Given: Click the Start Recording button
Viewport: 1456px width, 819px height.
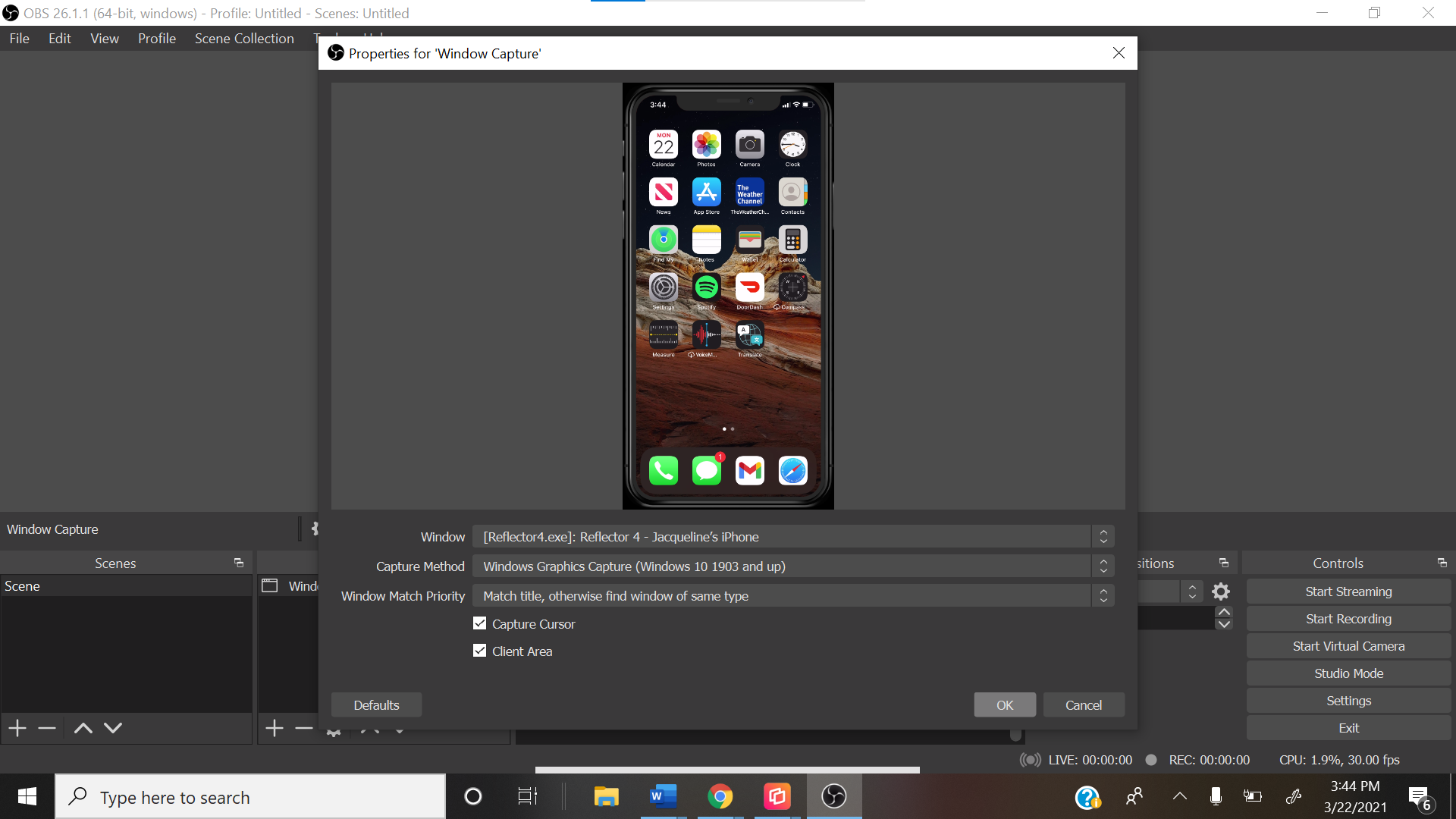Looking at the screenshot, I should [1349, 618].
